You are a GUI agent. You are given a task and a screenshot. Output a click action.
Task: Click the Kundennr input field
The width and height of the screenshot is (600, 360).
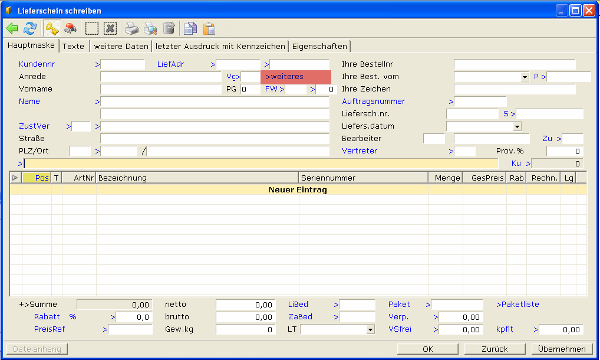123,64
